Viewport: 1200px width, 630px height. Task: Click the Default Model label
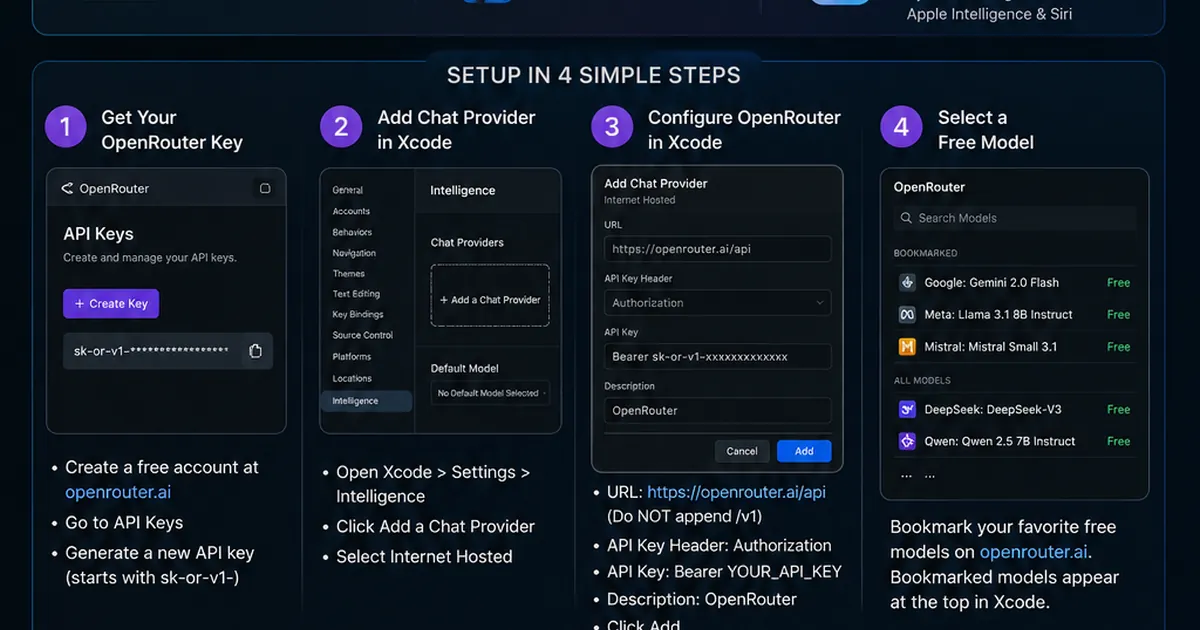click(465, 369)
